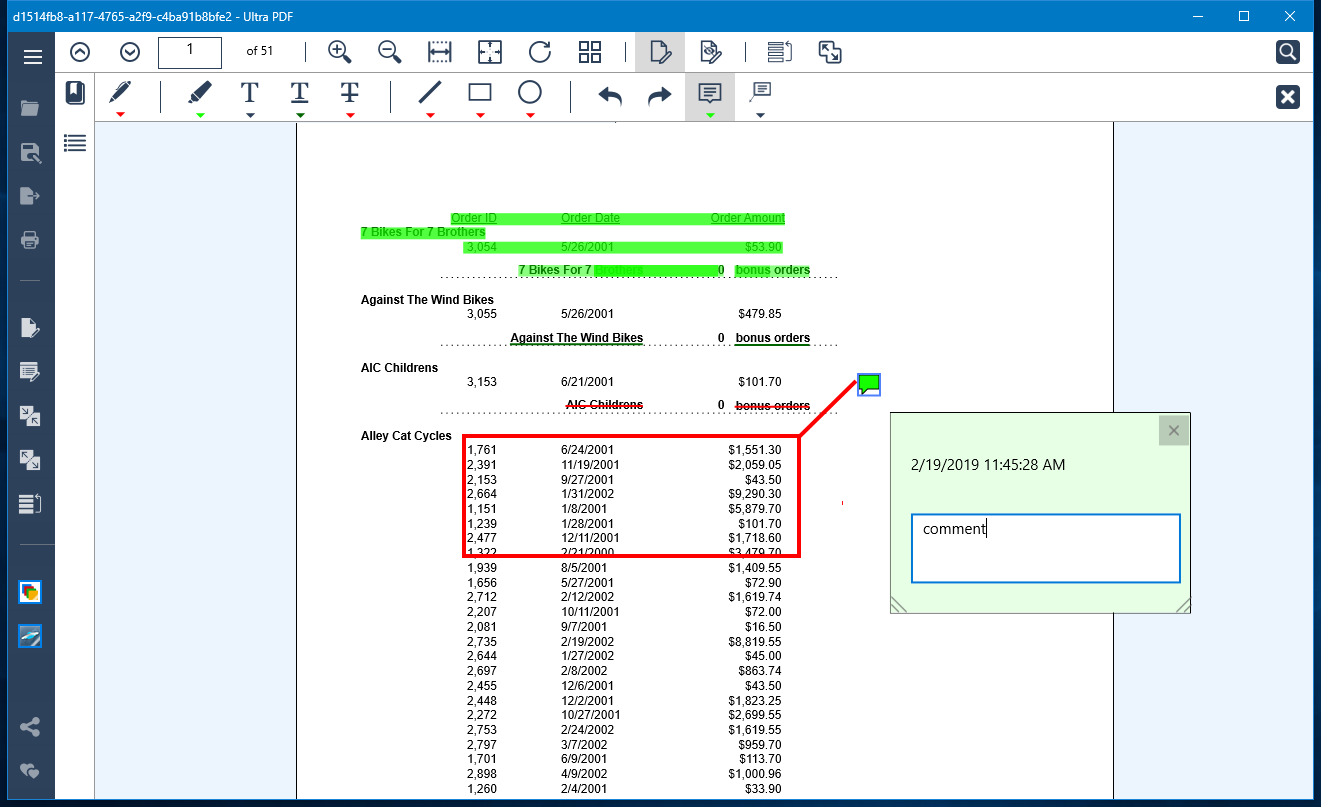Close the green comment popup
The width and height of the screenshot is (1321, 807).
tap(1174, 430)
